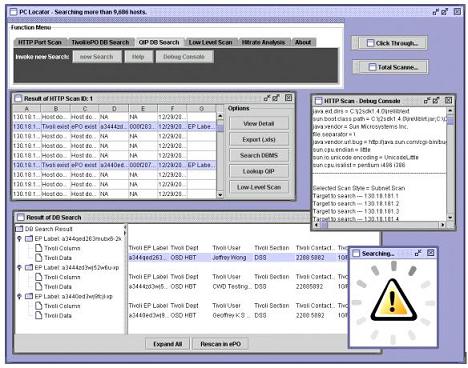Image resolution: width=468 pixels, height=368 pixels.
Task: Collapse EP Label a344qed263 tree node
Action: (x=19, y=239)
